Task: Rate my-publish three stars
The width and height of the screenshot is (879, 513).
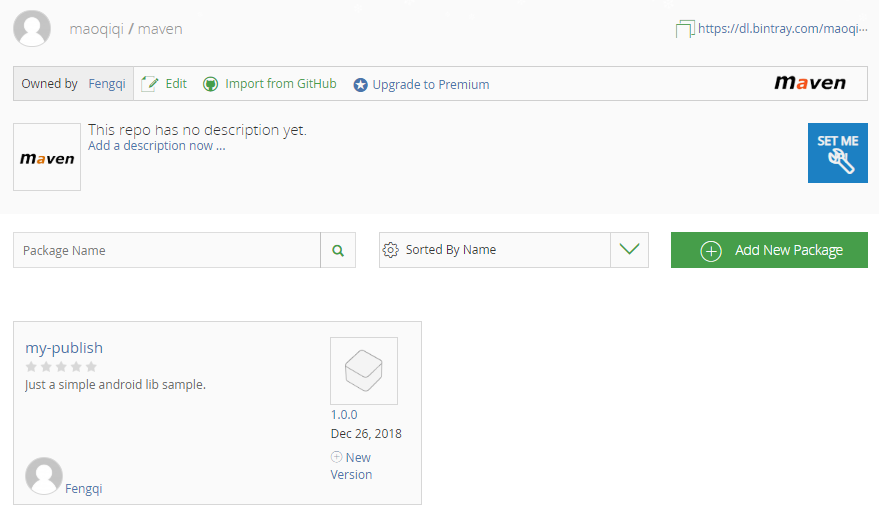Action: point(61,367)
